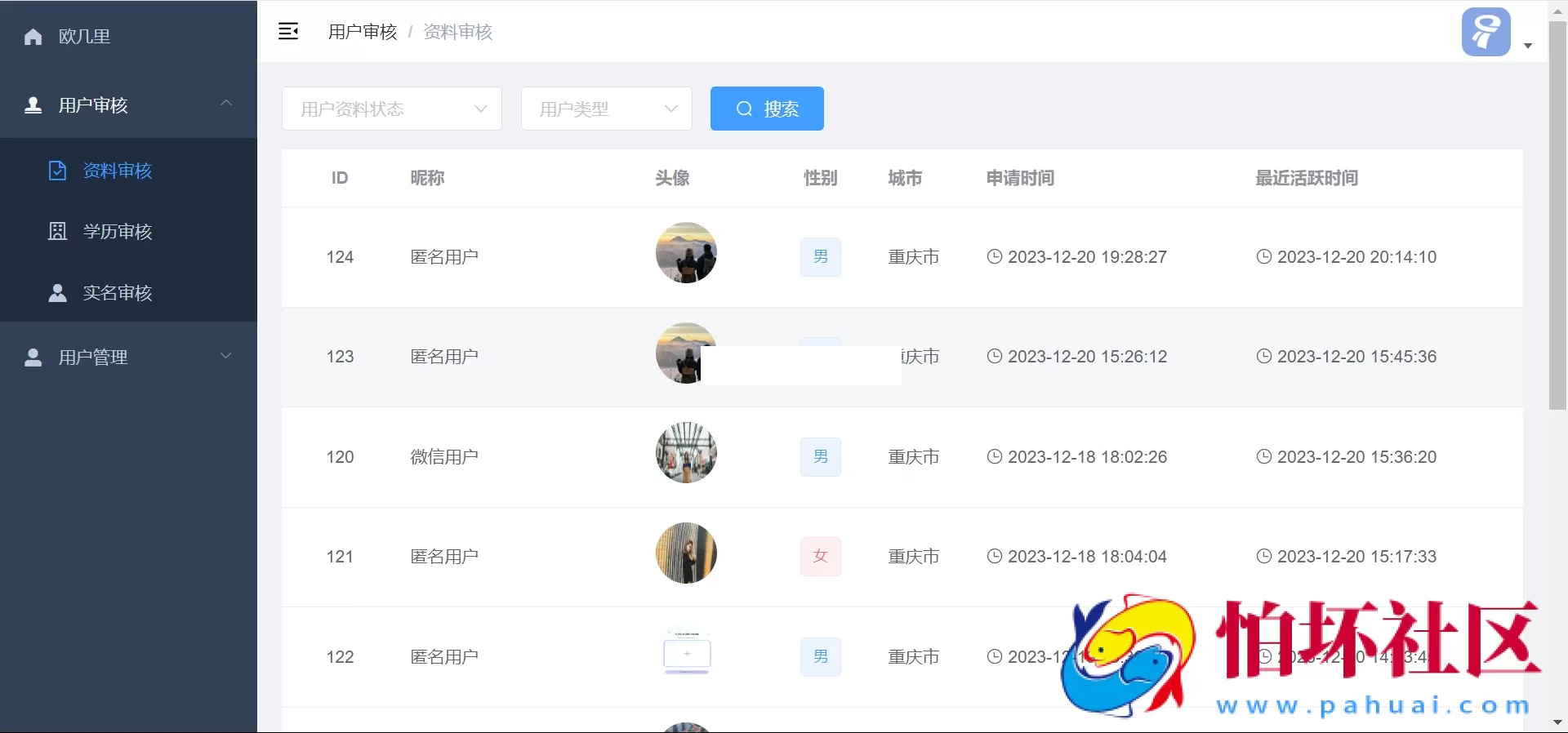
Task: Click the 性别 column header
Action: tap(821, 178)
